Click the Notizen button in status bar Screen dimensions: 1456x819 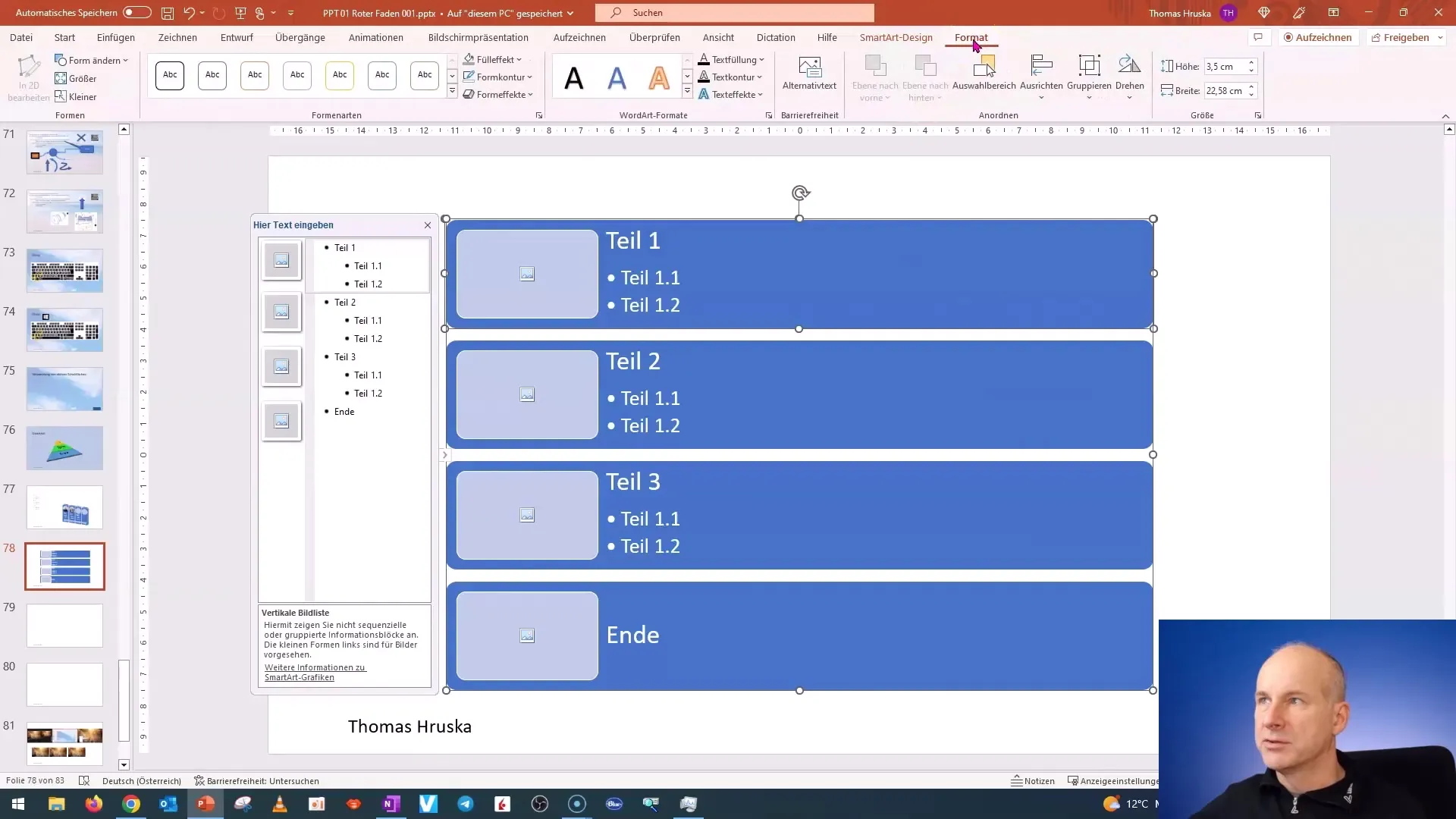point(1033,781)
